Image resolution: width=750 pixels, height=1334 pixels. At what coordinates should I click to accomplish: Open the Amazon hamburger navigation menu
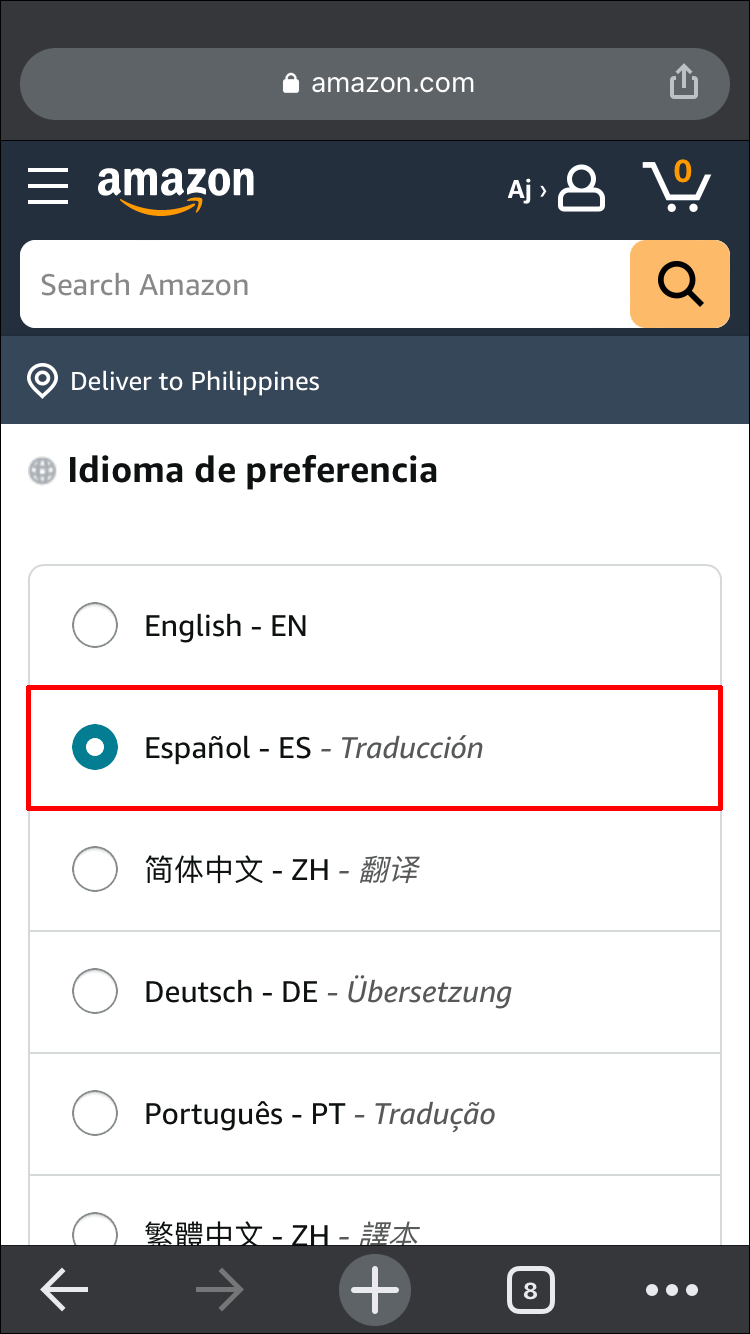(x=47, y=187)
